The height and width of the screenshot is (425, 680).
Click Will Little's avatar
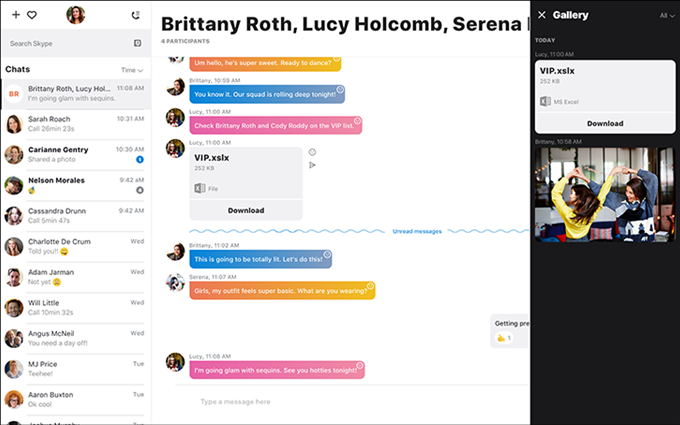click(x=14, y=308)
